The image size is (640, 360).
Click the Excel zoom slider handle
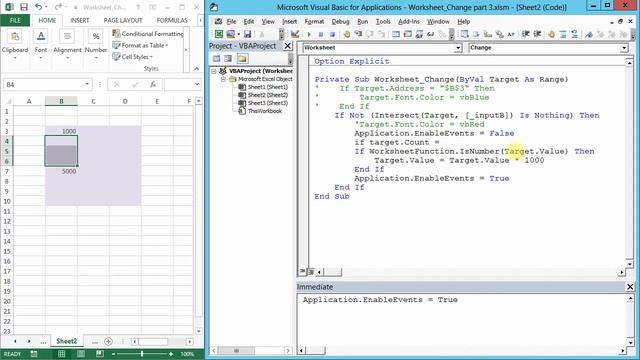pos(142,354)
